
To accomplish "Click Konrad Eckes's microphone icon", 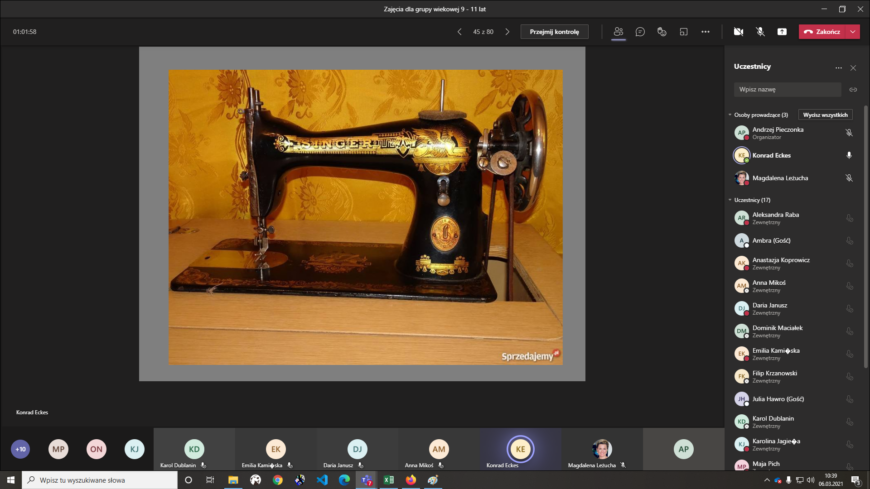I will pyautogui.click(x=849, y=155).
